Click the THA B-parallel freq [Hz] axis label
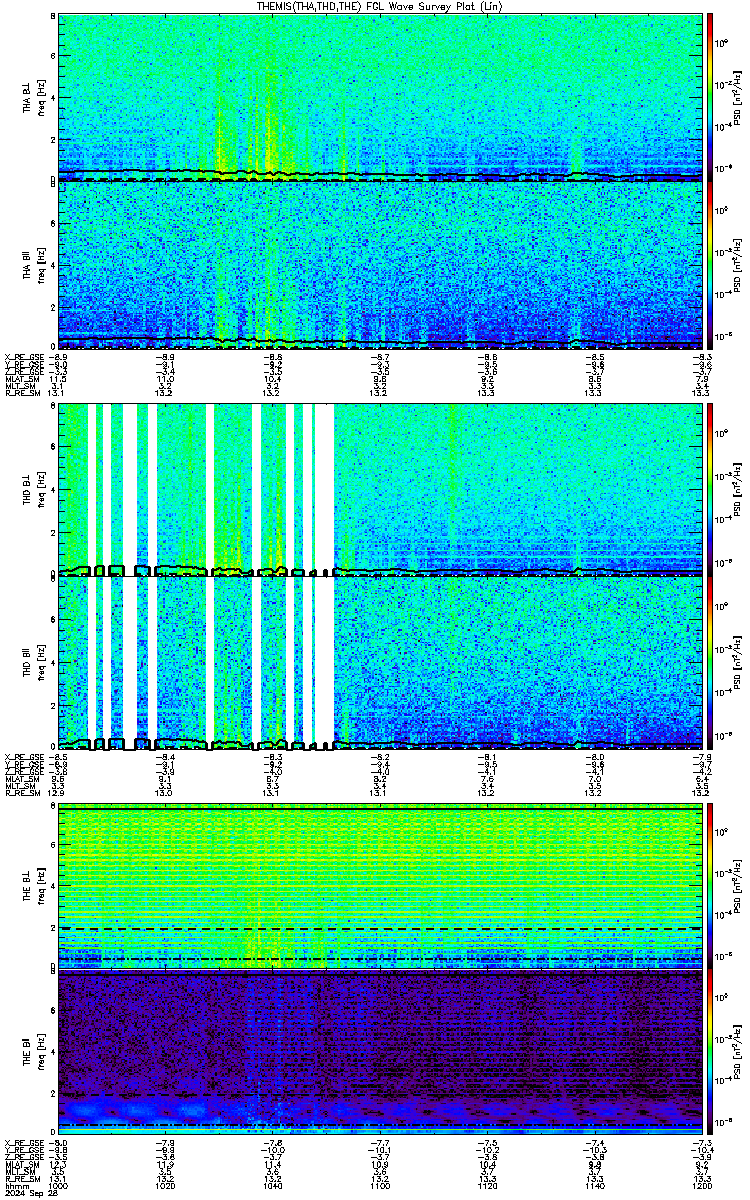 42,266
